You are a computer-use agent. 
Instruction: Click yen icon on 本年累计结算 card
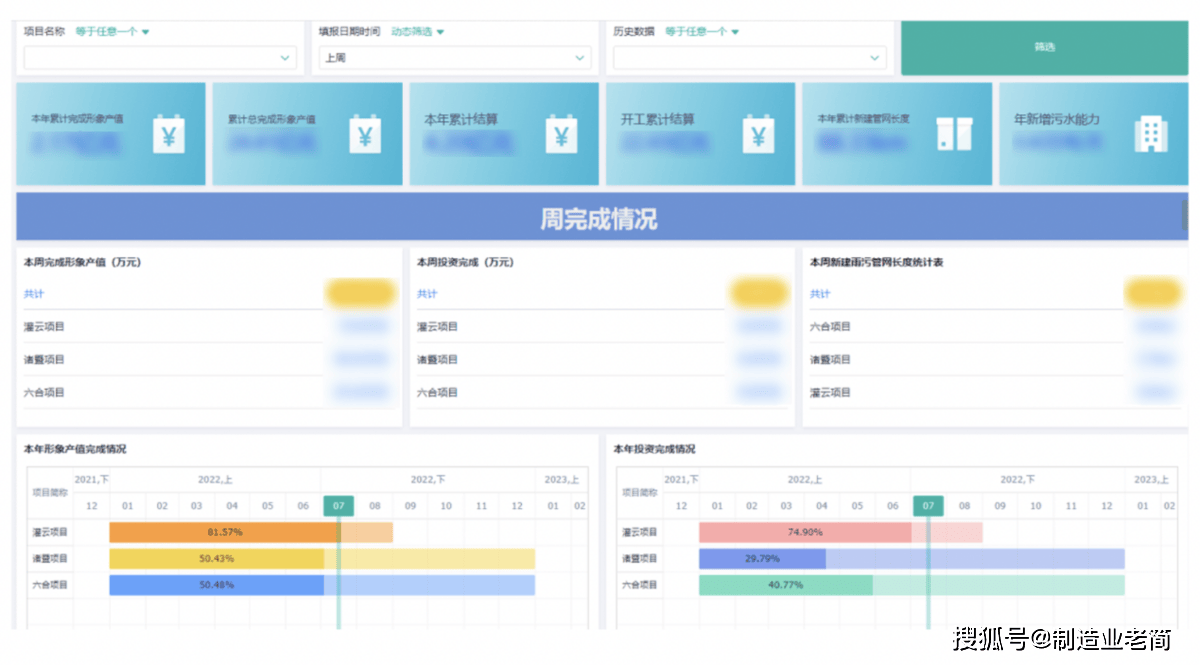(561, 134)
